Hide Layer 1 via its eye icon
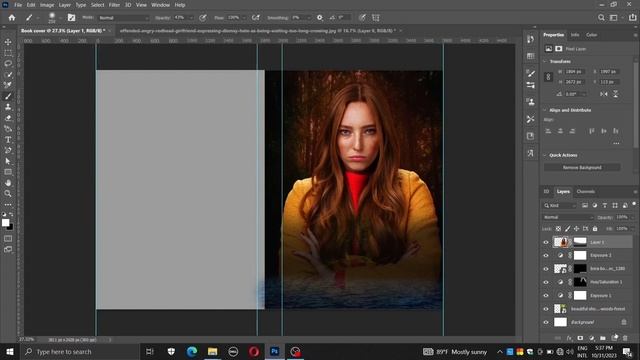640x360 pixels. coord(546,242)
